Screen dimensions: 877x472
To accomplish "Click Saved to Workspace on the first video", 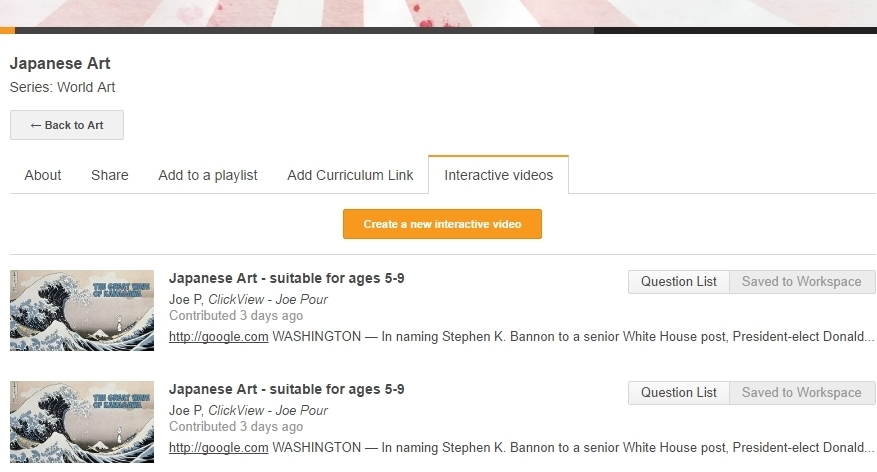I will pos(801,282).
